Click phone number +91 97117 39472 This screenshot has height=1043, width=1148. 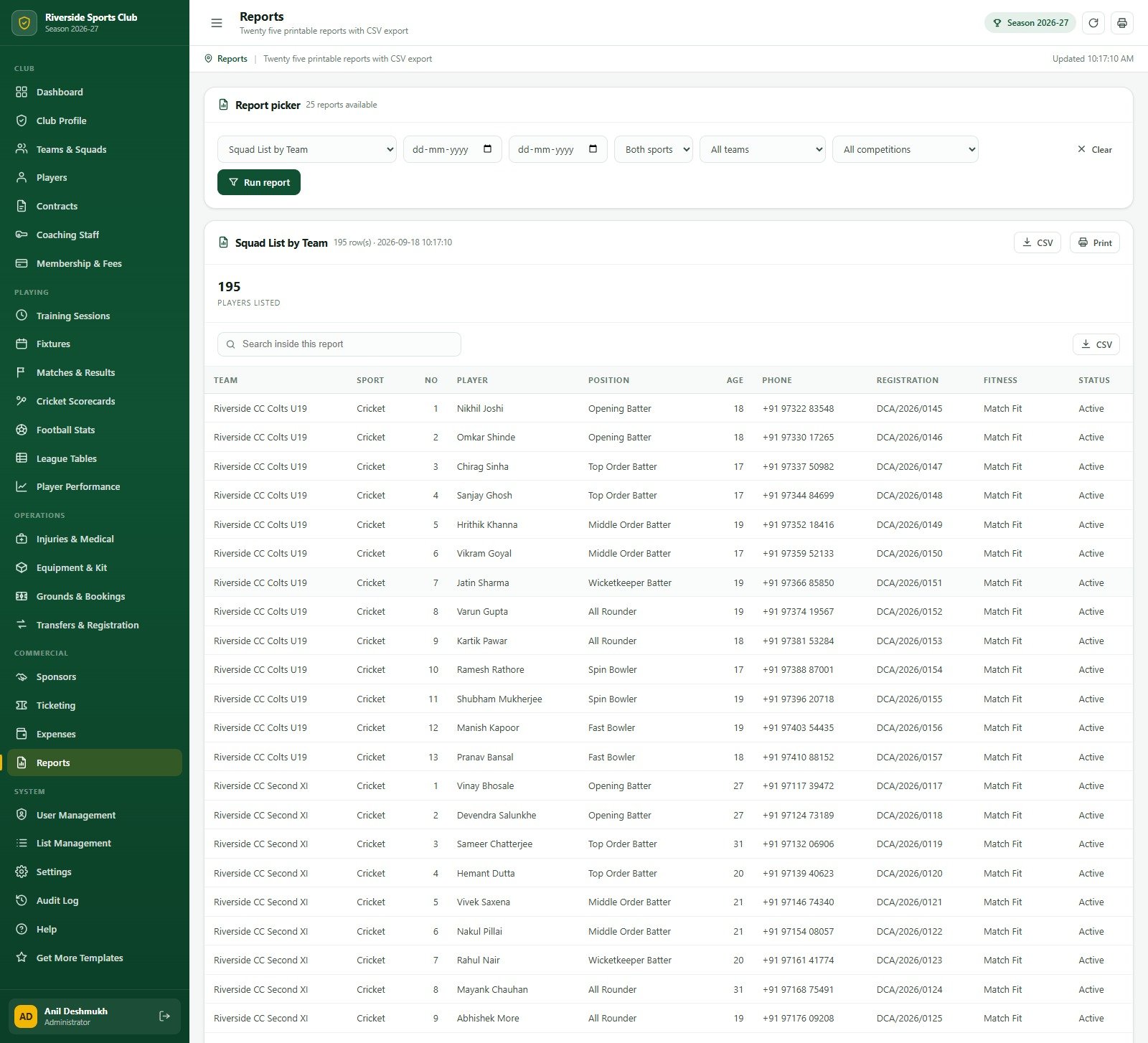click(x=798, y=785)
